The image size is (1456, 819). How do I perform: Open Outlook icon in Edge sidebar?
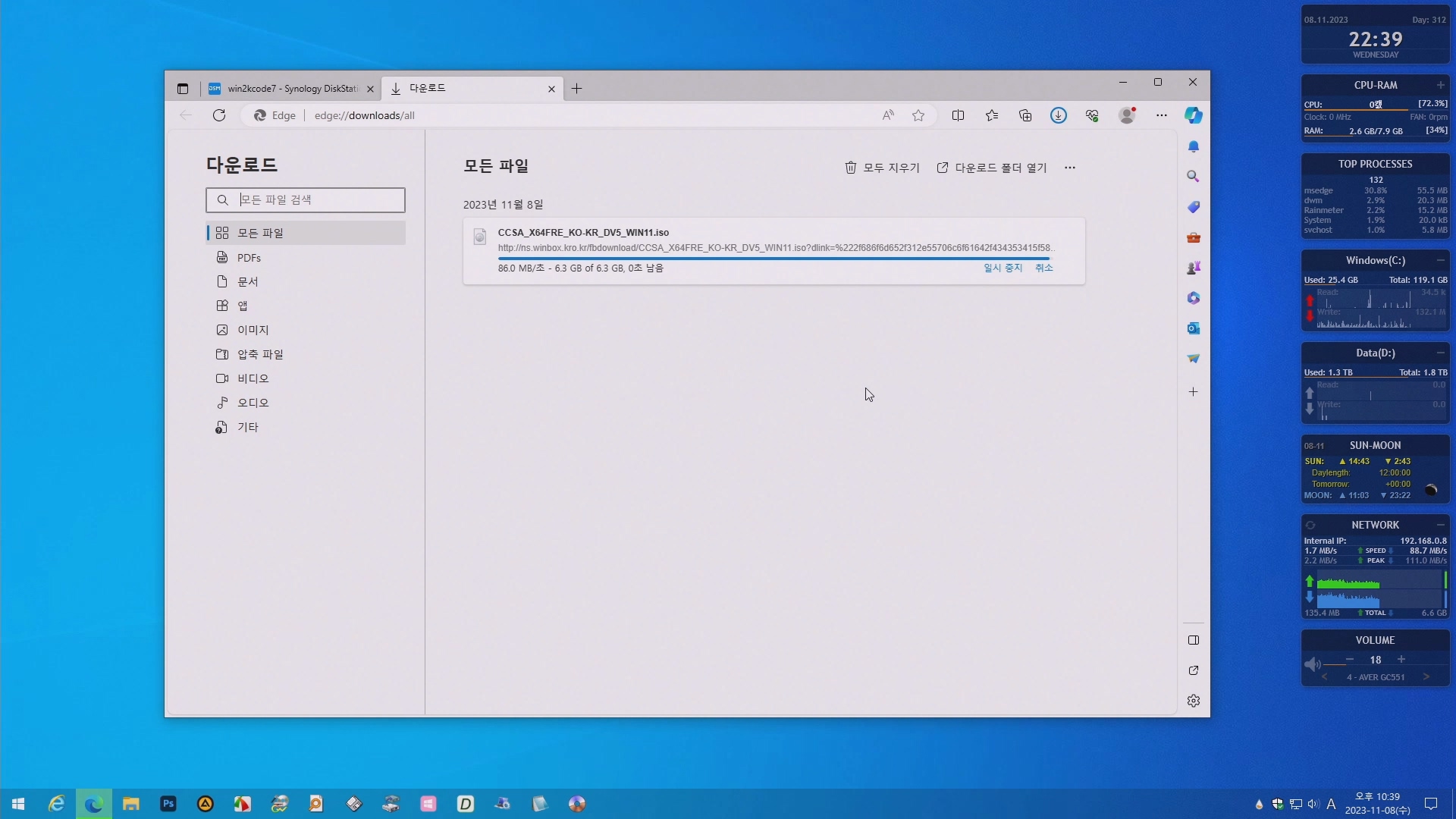tap(1193, 328)
